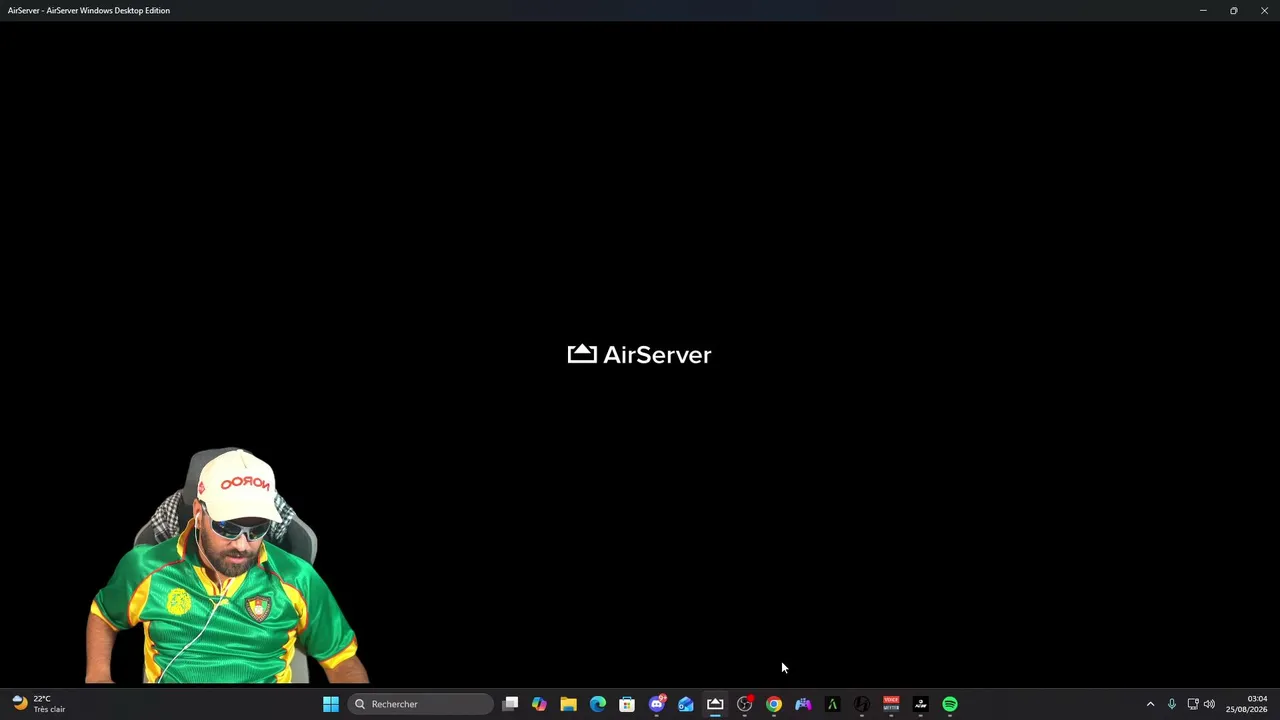1280x720 pixels.
Task: Open the black circular H app in taskbar
Action: 862,704
